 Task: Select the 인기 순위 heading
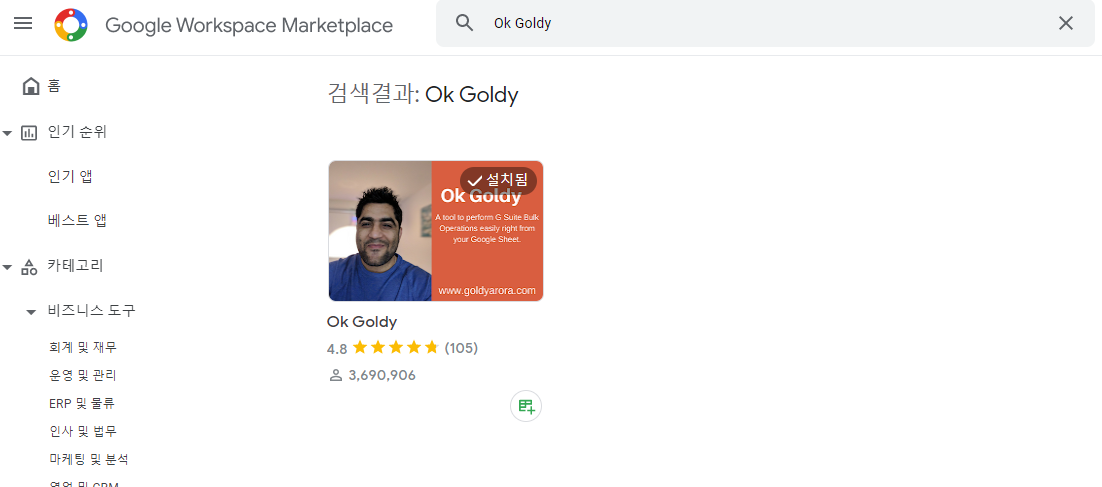(77, 132)
